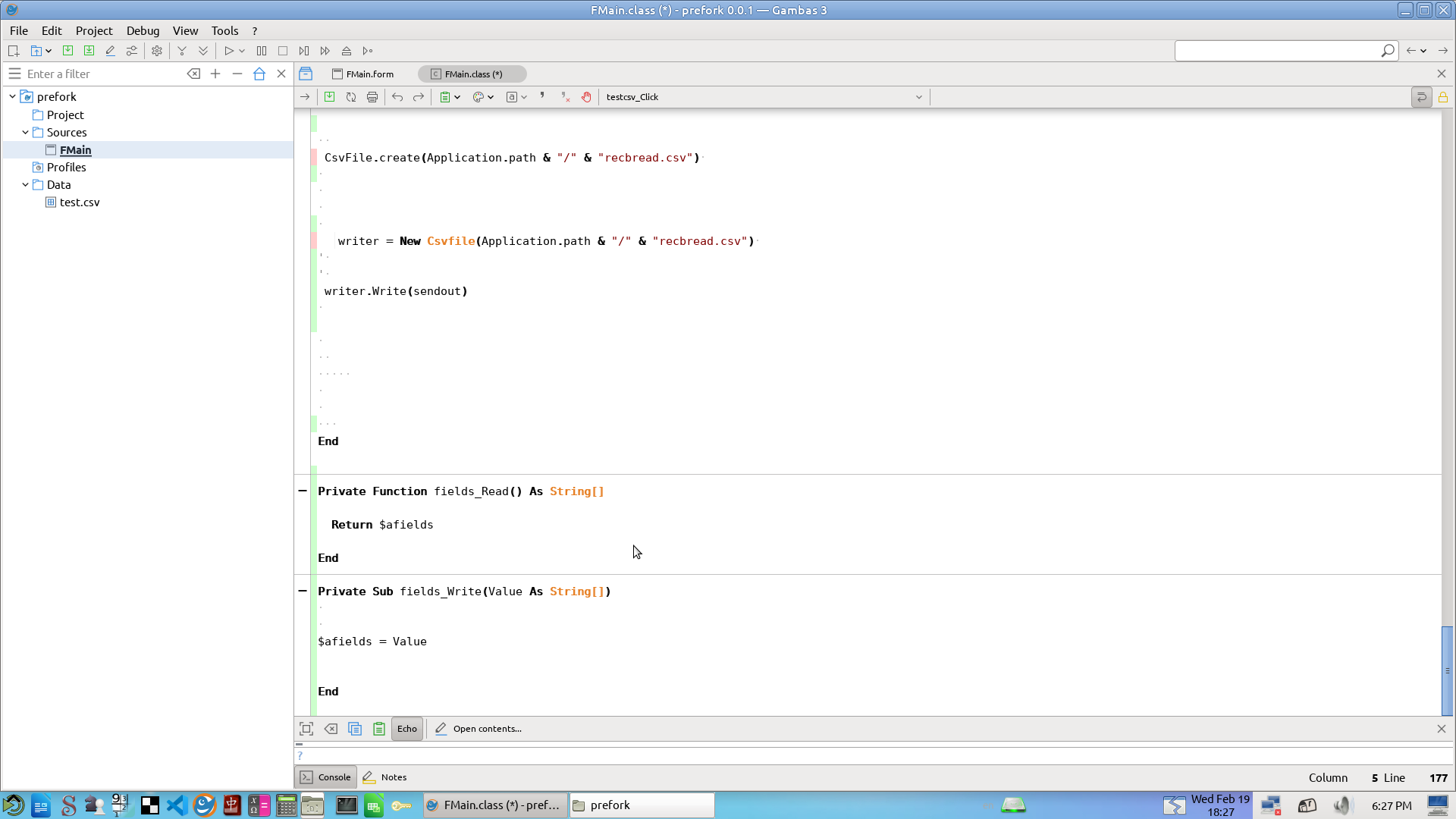1456x819 pixels.
Task: Switch to the Notes panel
Action: pyautogui.click(x=385, y=777)
